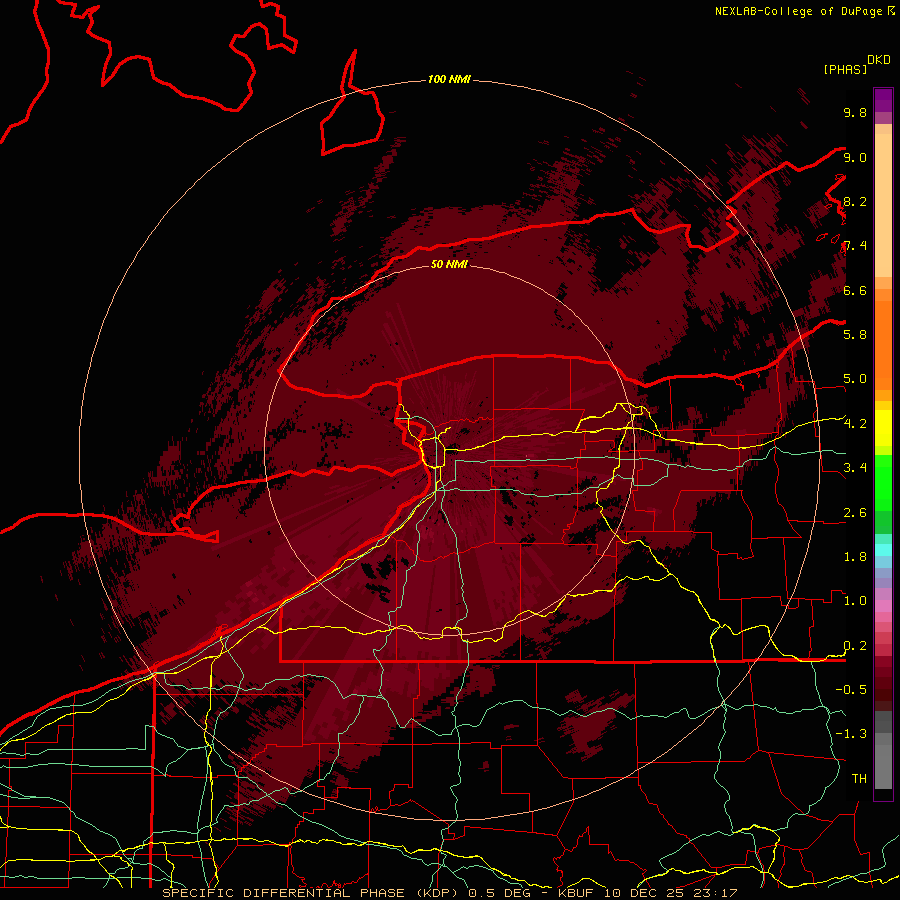
Task: Click the large peach color bar segment
Action: pyautogui.click(x=883, y=205)
